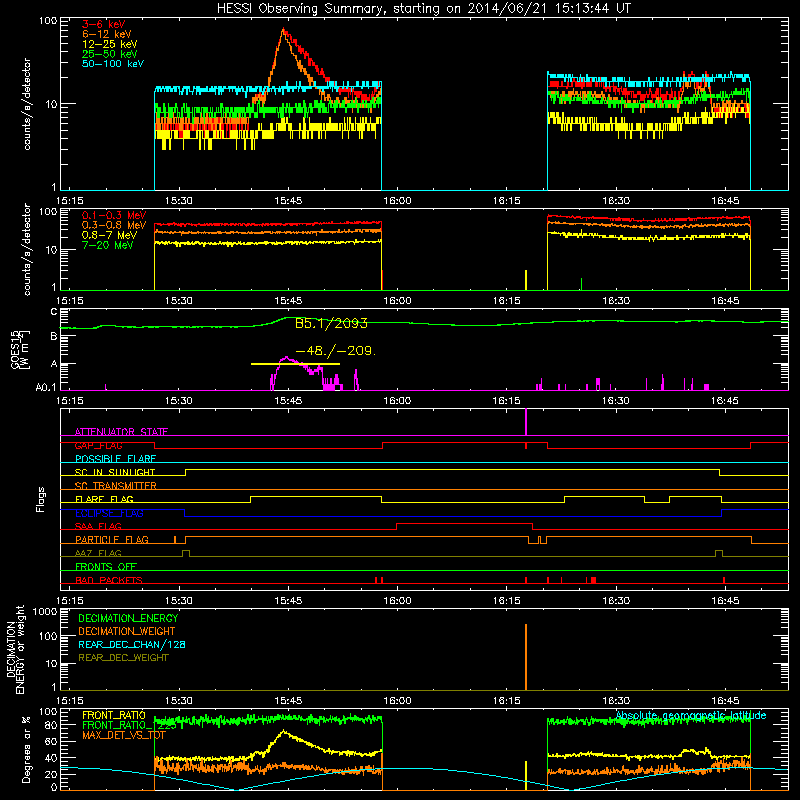Viewport: 800px width, 800px height.
Task: Click the MAX_DET_VS_TOT legend entry
Action: coord(124,735)
